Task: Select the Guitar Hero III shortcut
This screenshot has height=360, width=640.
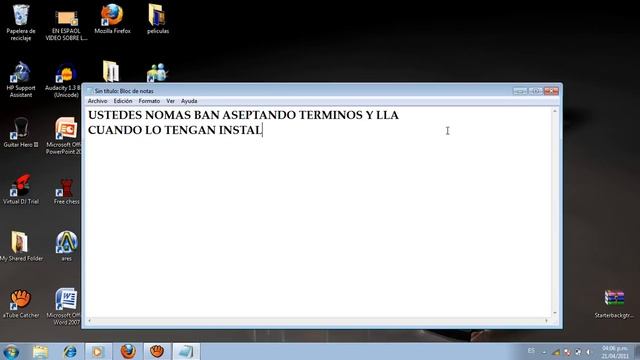Action: [21, 132]
